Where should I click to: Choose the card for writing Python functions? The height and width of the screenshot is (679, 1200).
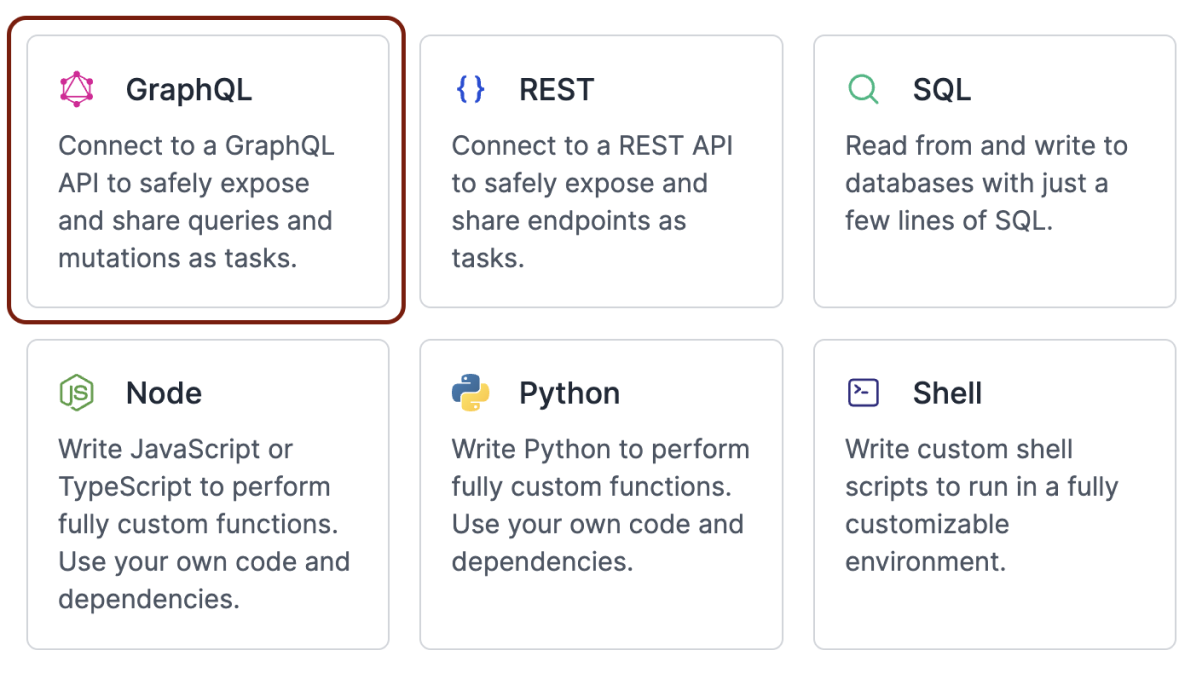601,495
